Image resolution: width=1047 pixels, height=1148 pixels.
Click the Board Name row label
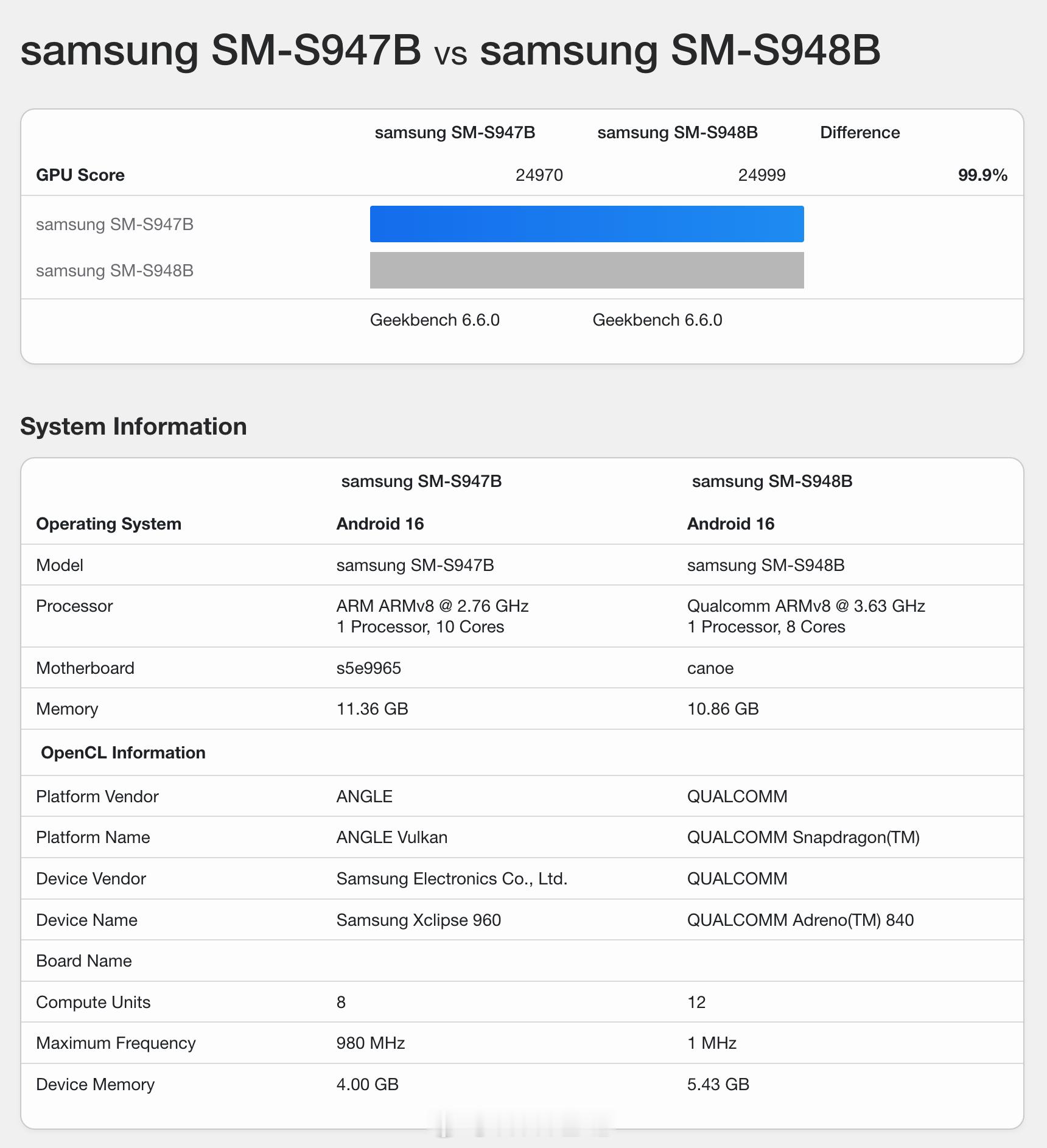[84, 961]
